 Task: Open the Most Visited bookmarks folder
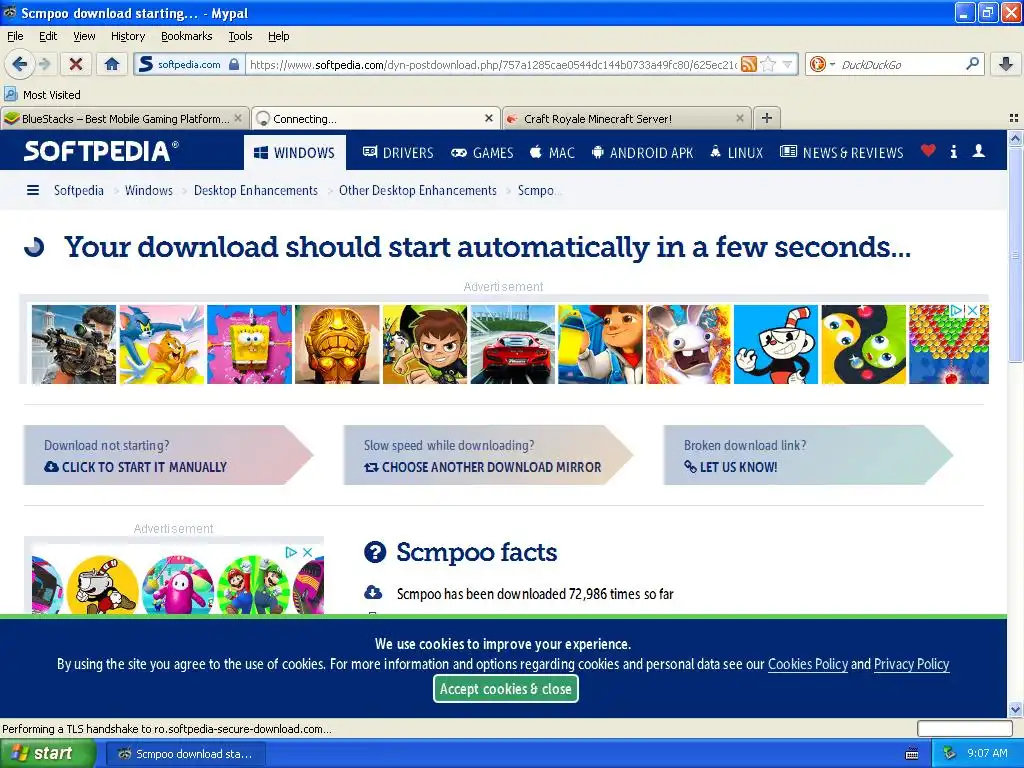point(42,95)
